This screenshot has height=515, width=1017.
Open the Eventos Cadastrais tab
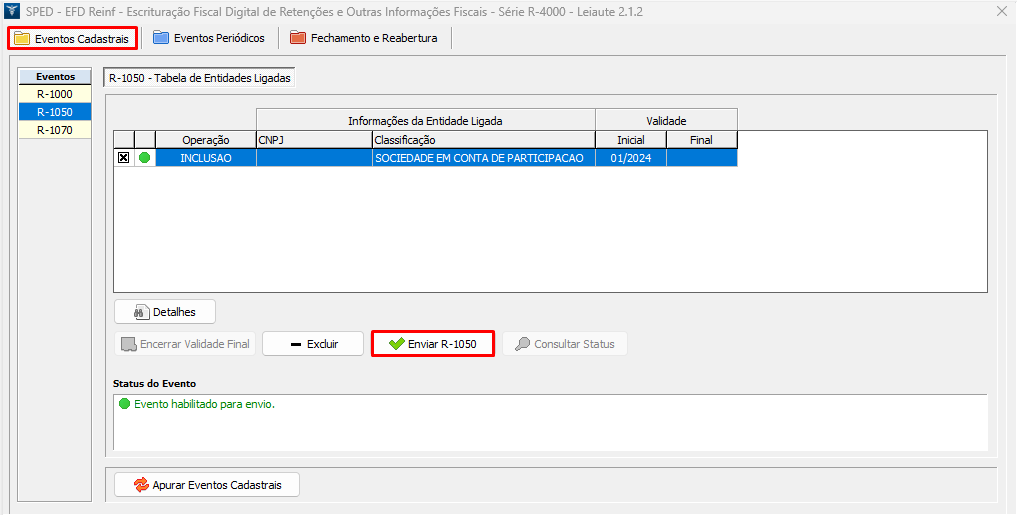pyautogui.click(x=72, y=38)
